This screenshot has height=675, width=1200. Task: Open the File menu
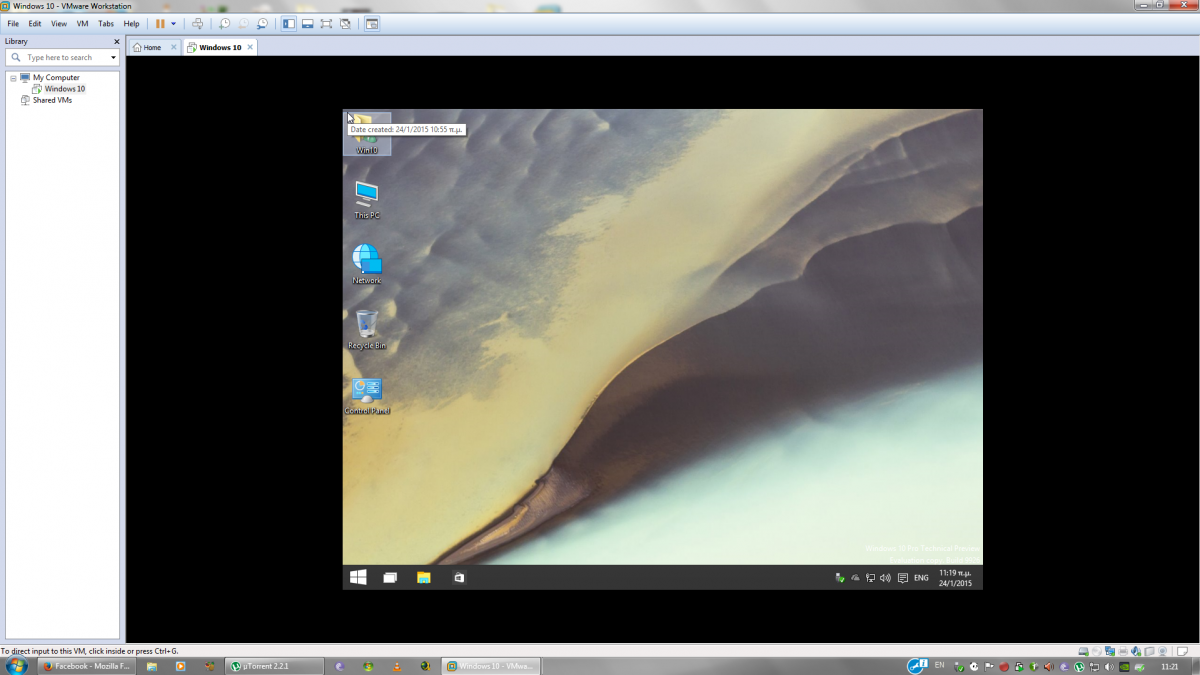[13, 23]
